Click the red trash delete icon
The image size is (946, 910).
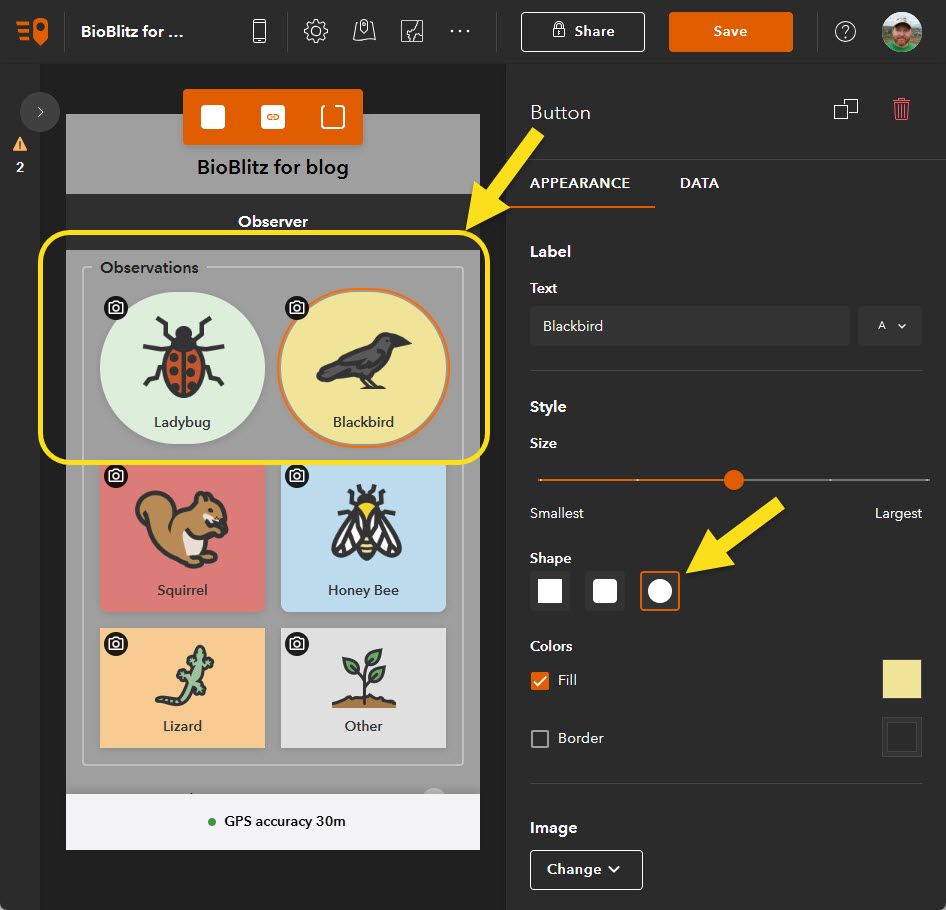pos(901,109)
